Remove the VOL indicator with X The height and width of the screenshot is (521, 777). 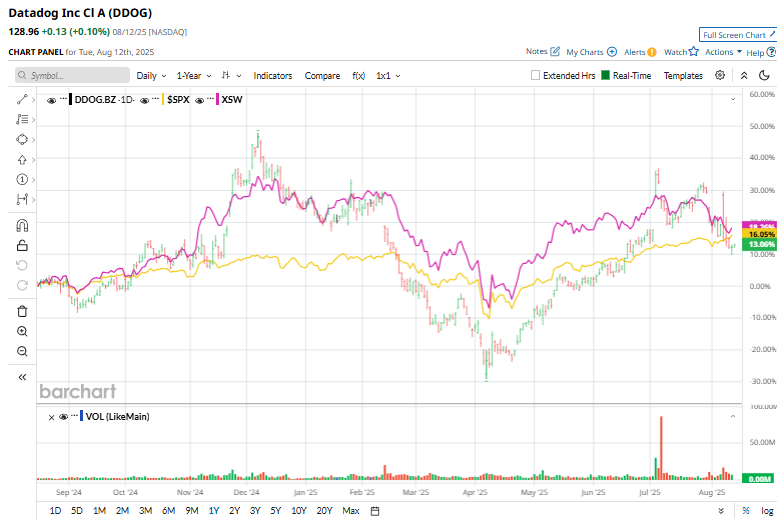[51, 417]
